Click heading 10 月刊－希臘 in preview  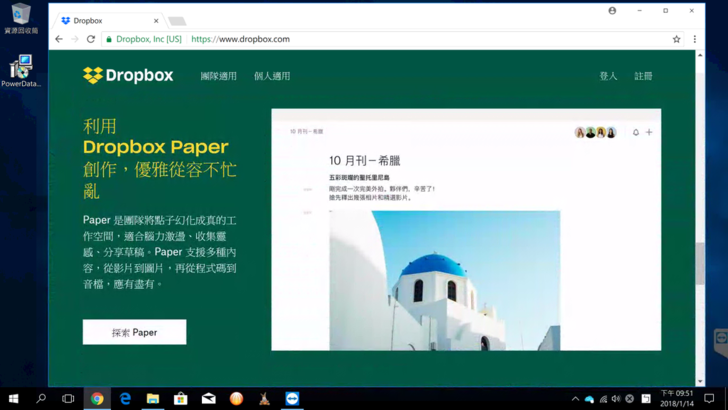tap(364, 161)
